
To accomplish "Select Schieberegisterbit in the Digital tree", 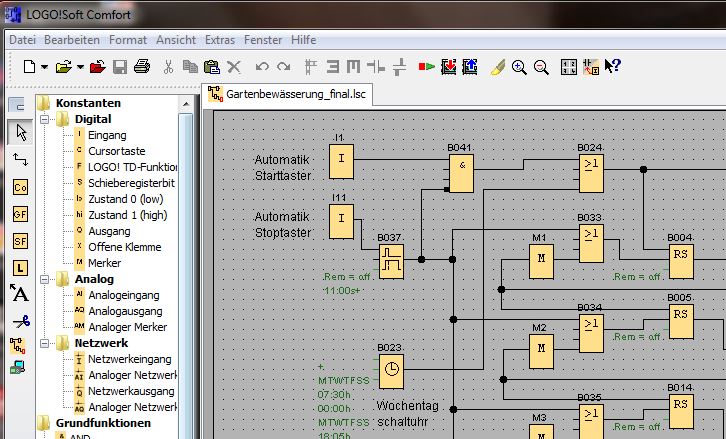I will [131, 183].
